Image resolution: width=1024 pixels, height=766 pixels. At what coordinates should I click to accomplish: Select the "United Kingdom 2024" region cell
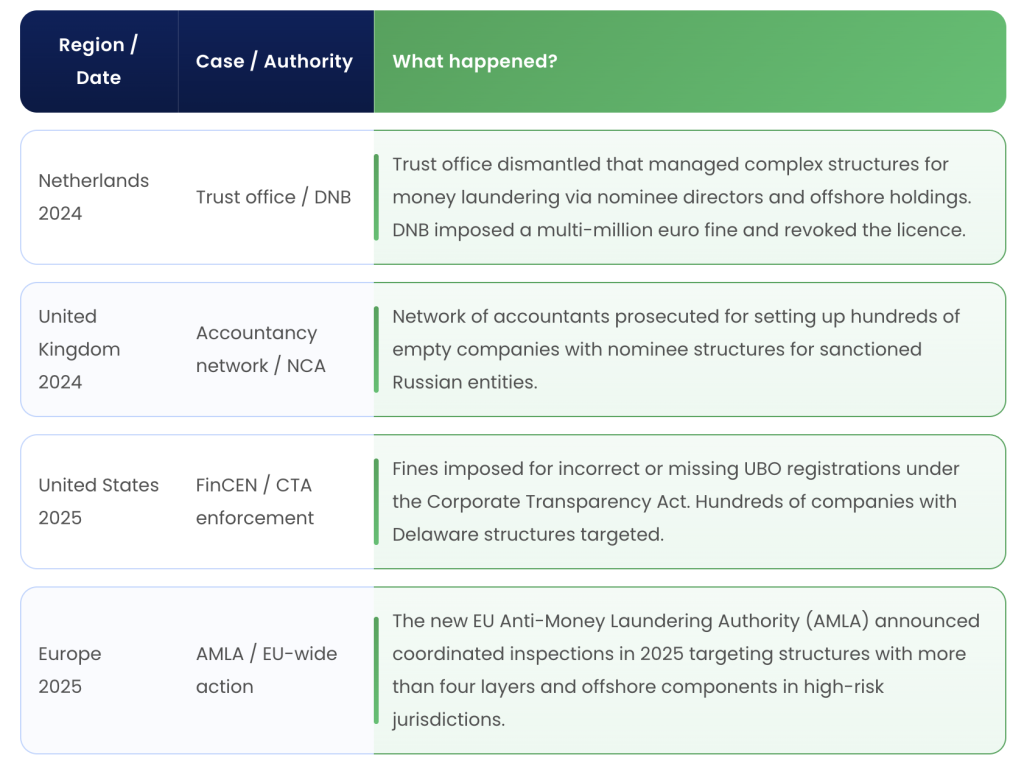79,349
